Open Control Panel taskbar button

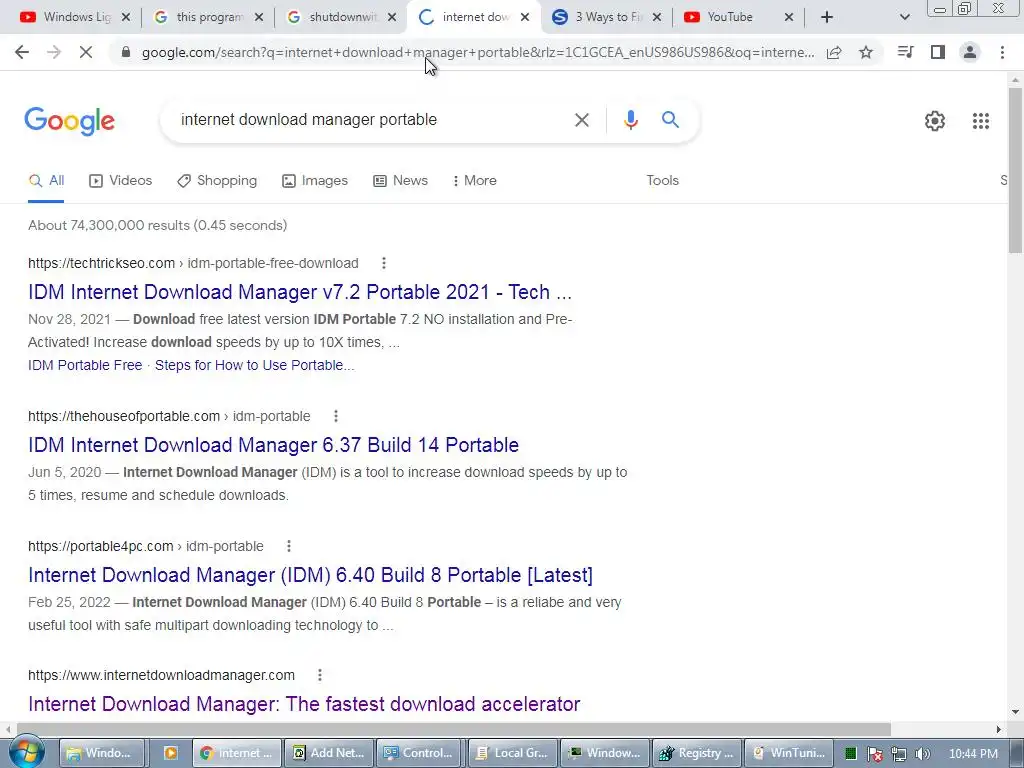coord(420,753)
